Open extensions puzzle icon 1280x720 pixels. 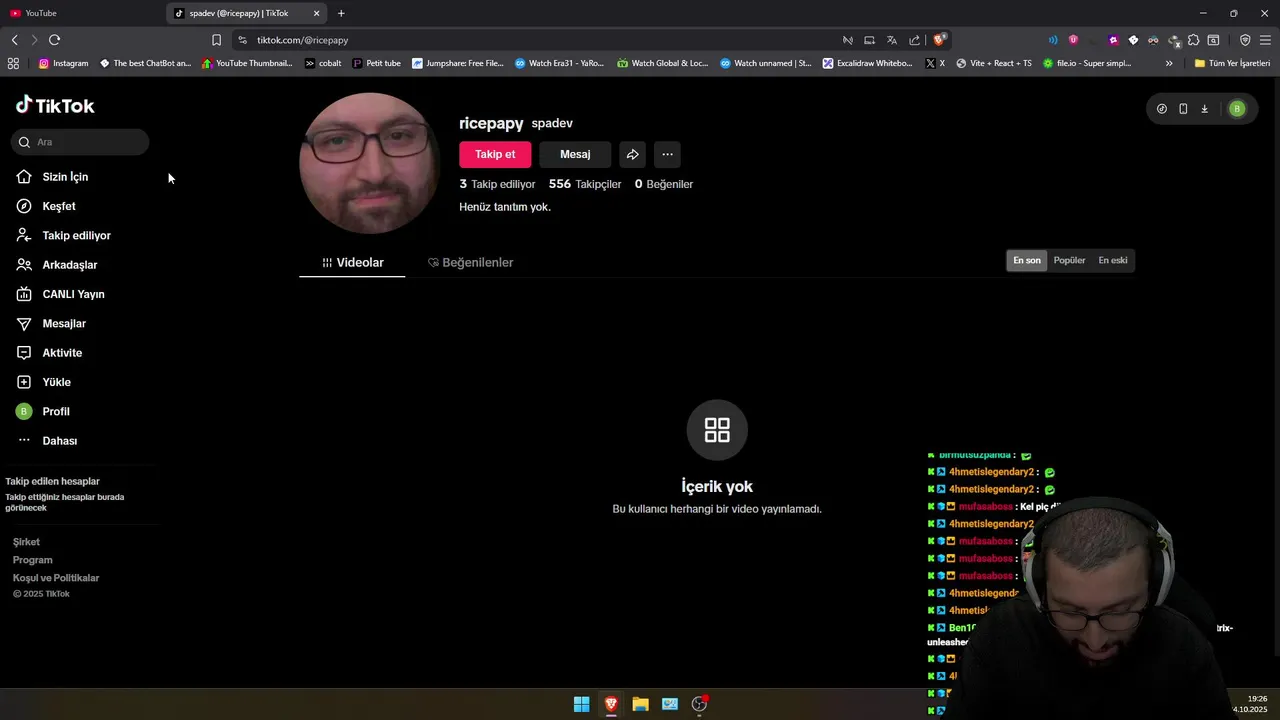(1193, 40)
